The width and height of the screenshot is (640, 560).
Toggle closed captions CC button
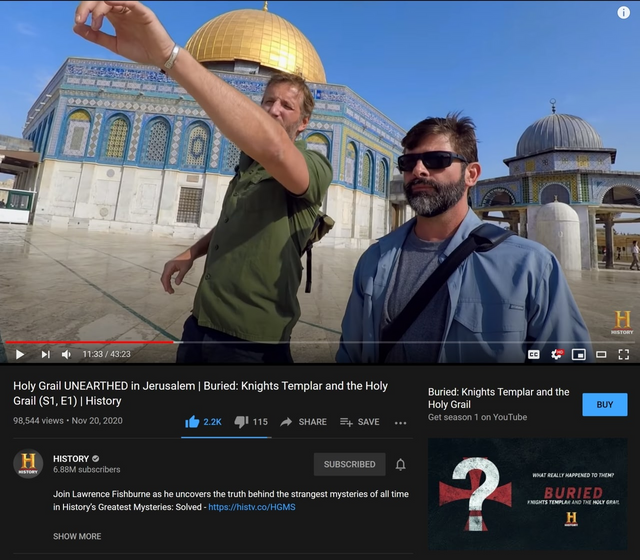click(533, 354)
